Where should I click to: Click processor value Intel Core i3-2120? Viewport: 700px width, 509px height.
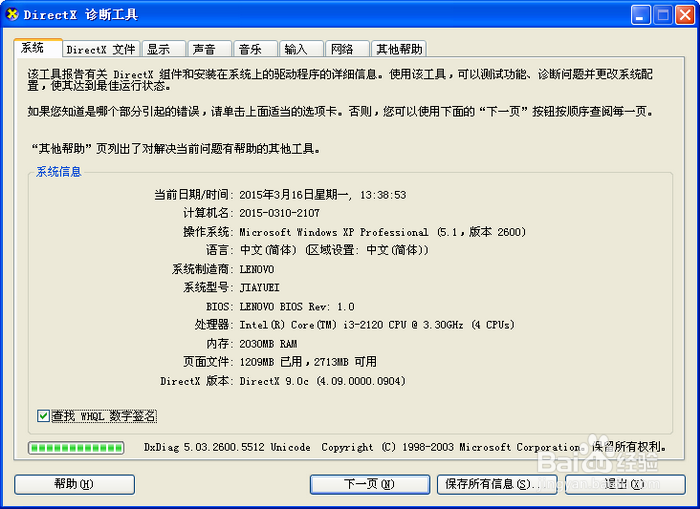click(377, 325)
